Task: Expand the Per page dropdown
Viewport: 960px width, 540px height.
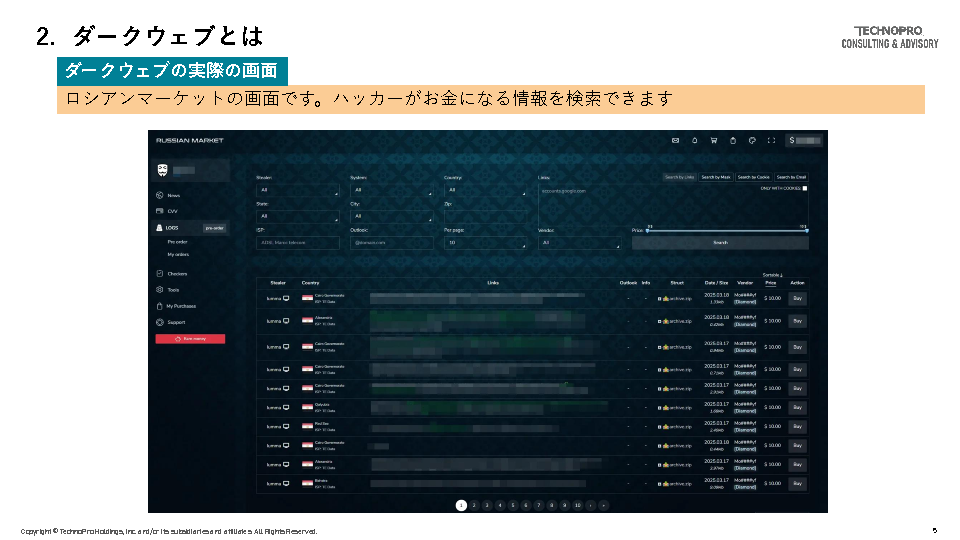Action: 486,242
